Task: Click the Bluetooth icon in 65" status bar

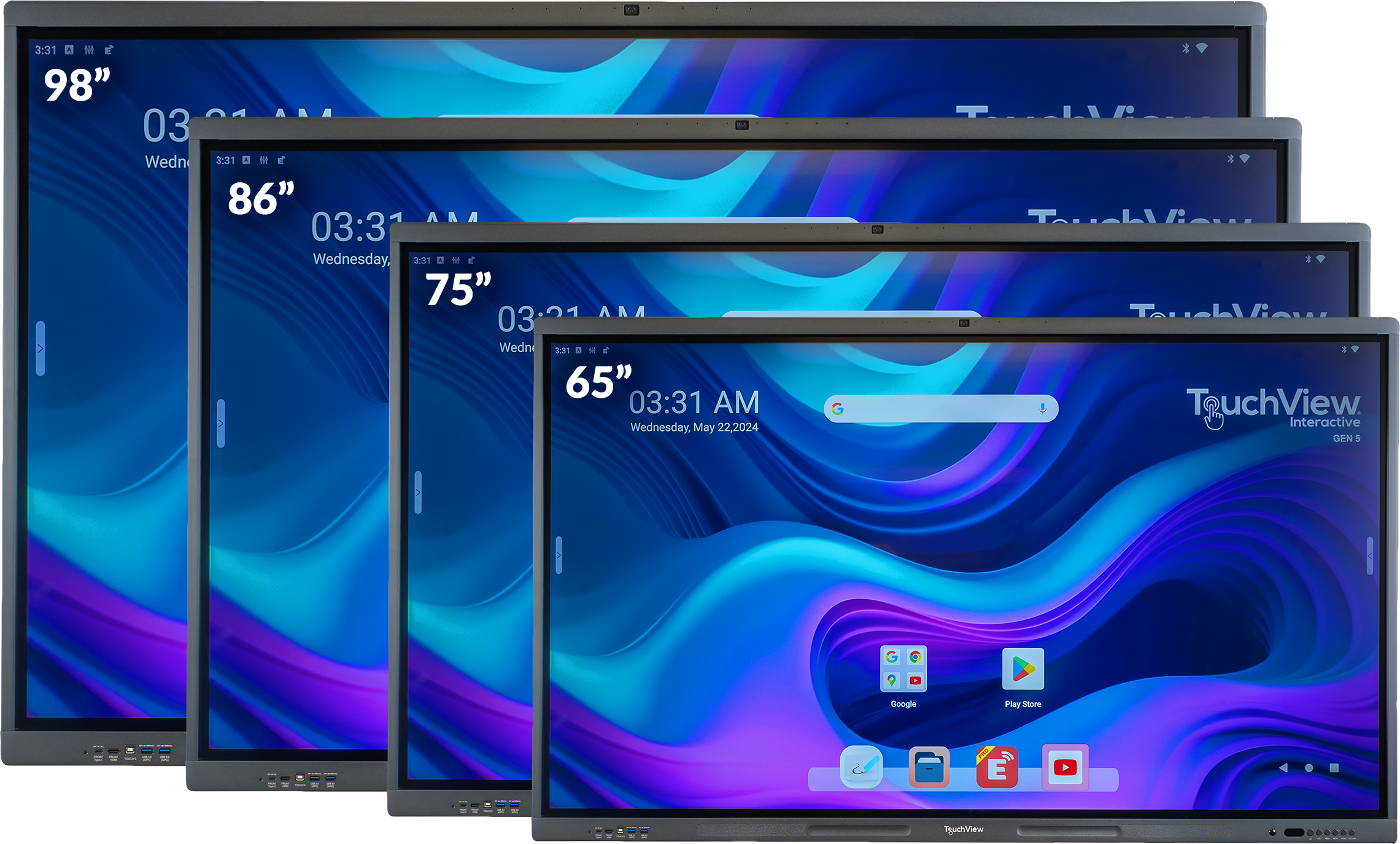Action: 1344,349
